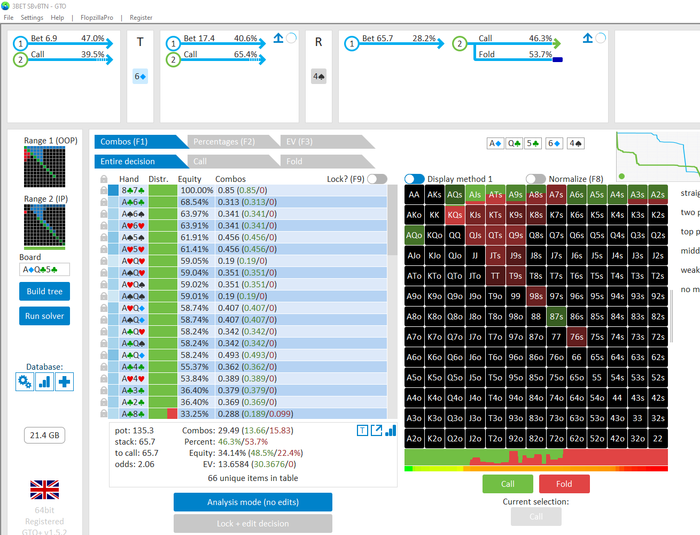Select A♠5♠ row with 61.91% equity
700x535 pixels.
[247, 237]
